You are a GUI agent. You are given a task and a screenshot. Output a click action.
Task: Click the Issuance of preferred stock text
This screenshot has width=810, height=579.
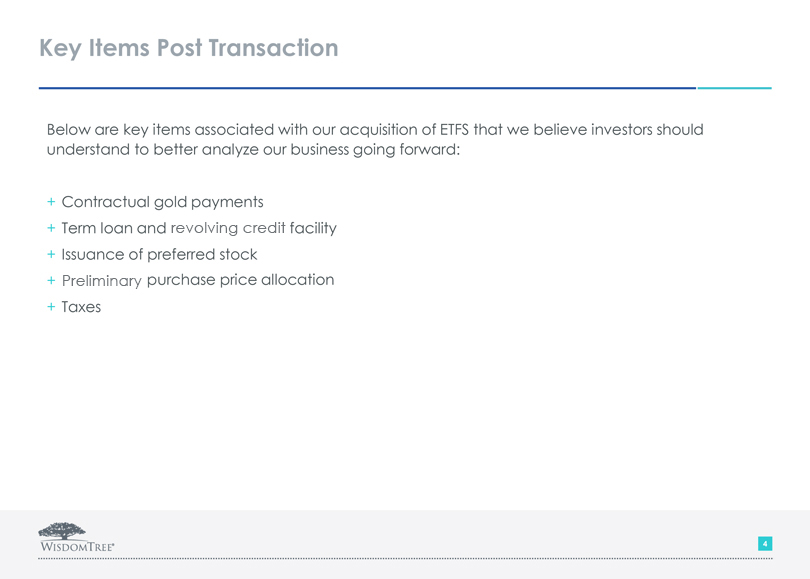159,254
